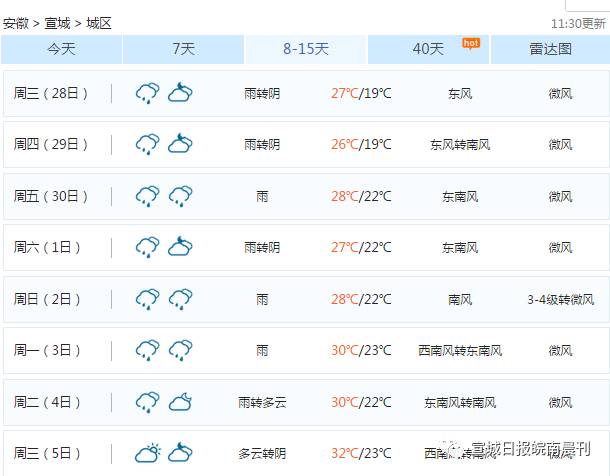
Task: Click 东风转南风 wind direction
Action: point(460,145)
